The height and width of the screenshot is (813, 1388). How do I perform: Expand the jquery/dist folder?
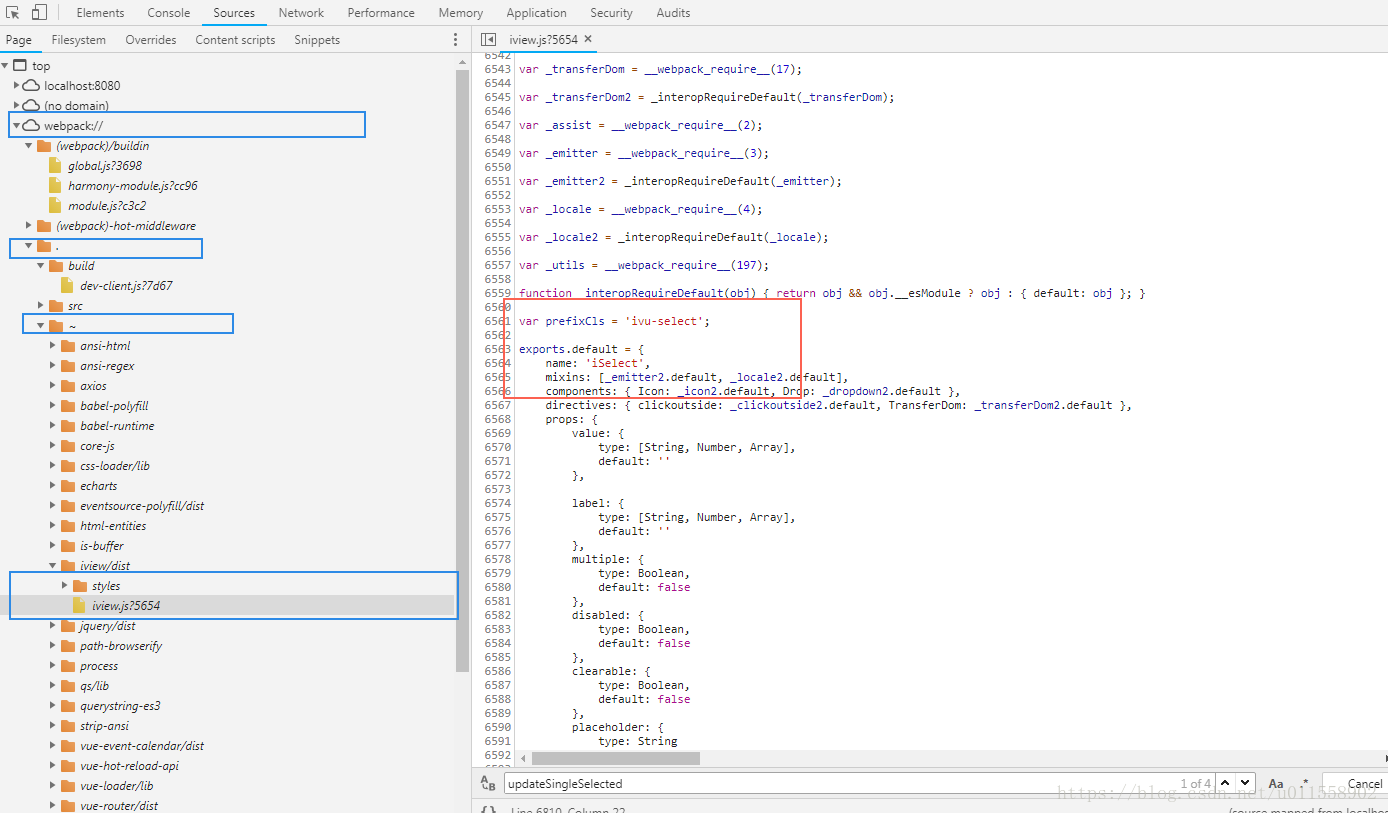53,626
